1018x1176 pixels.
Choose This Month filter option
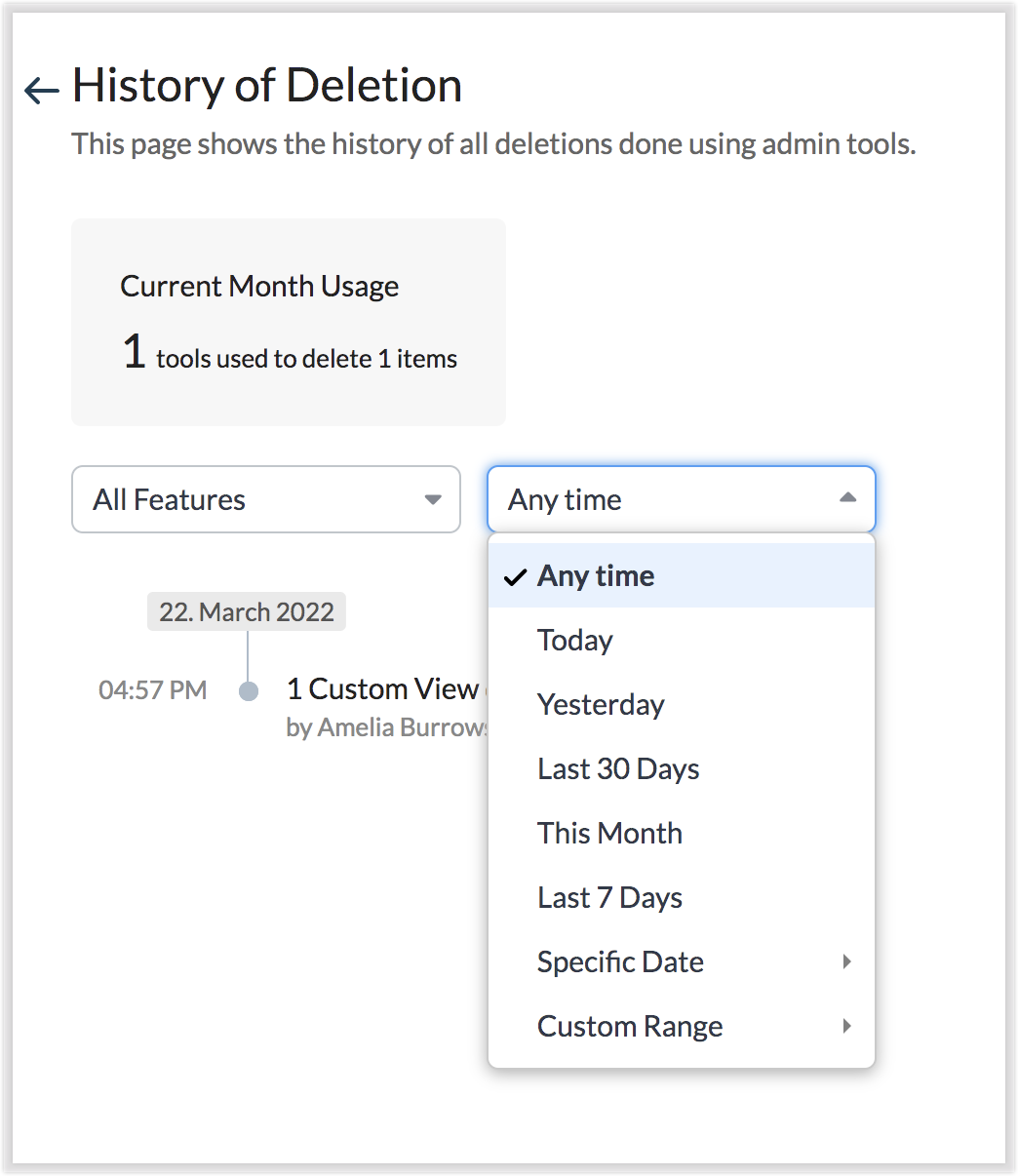pos(609,833)
